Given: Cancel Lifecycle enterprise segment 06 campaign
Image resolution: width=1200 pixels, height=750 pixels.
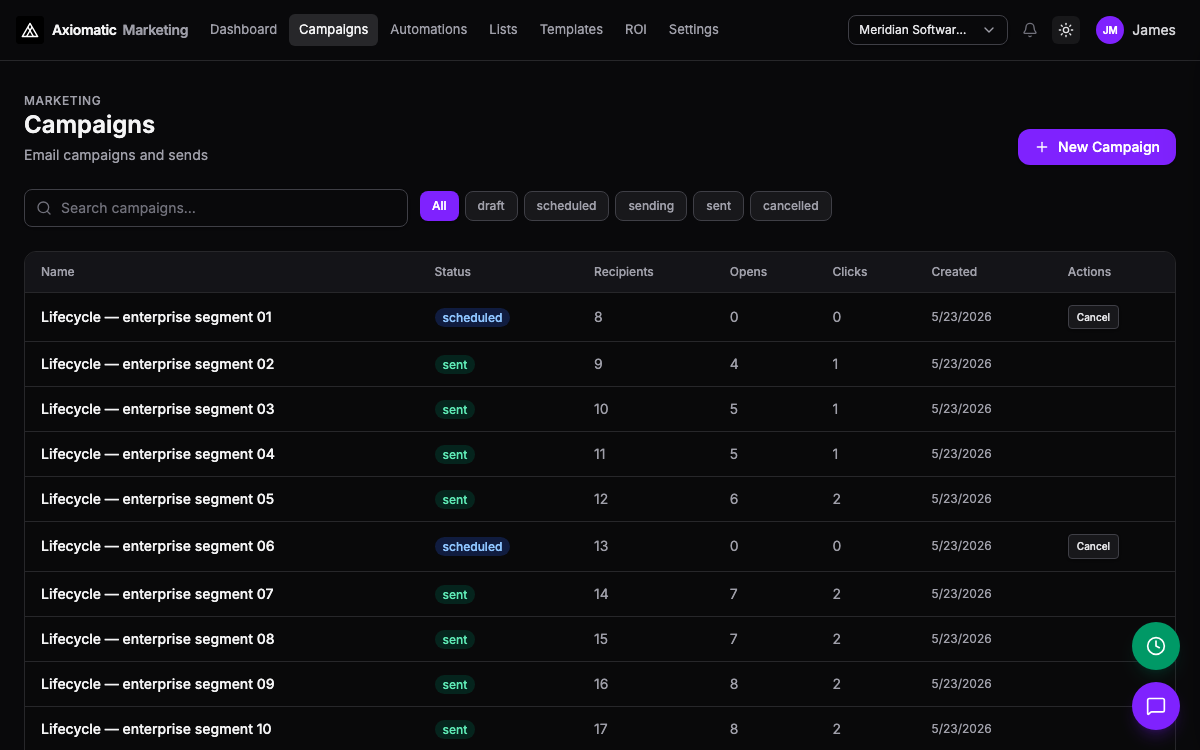Looking at the screenshot, I should 1093,546.
